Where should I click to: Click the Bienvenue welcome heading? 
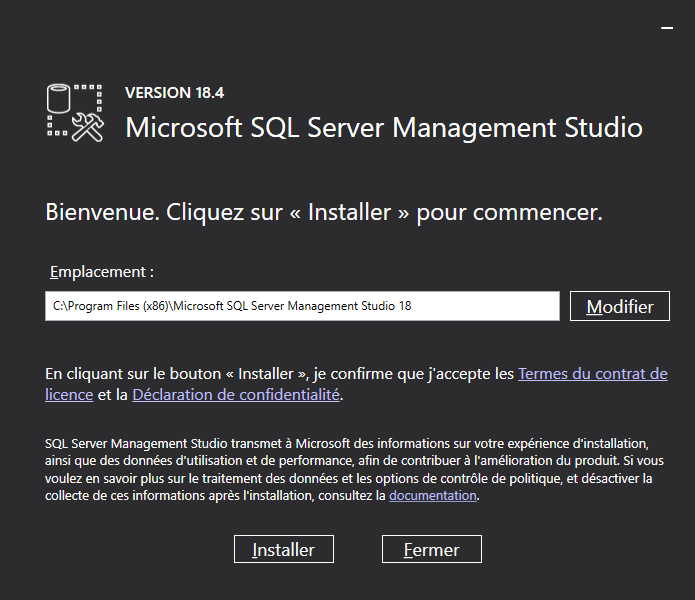click(x=324, y=212)
